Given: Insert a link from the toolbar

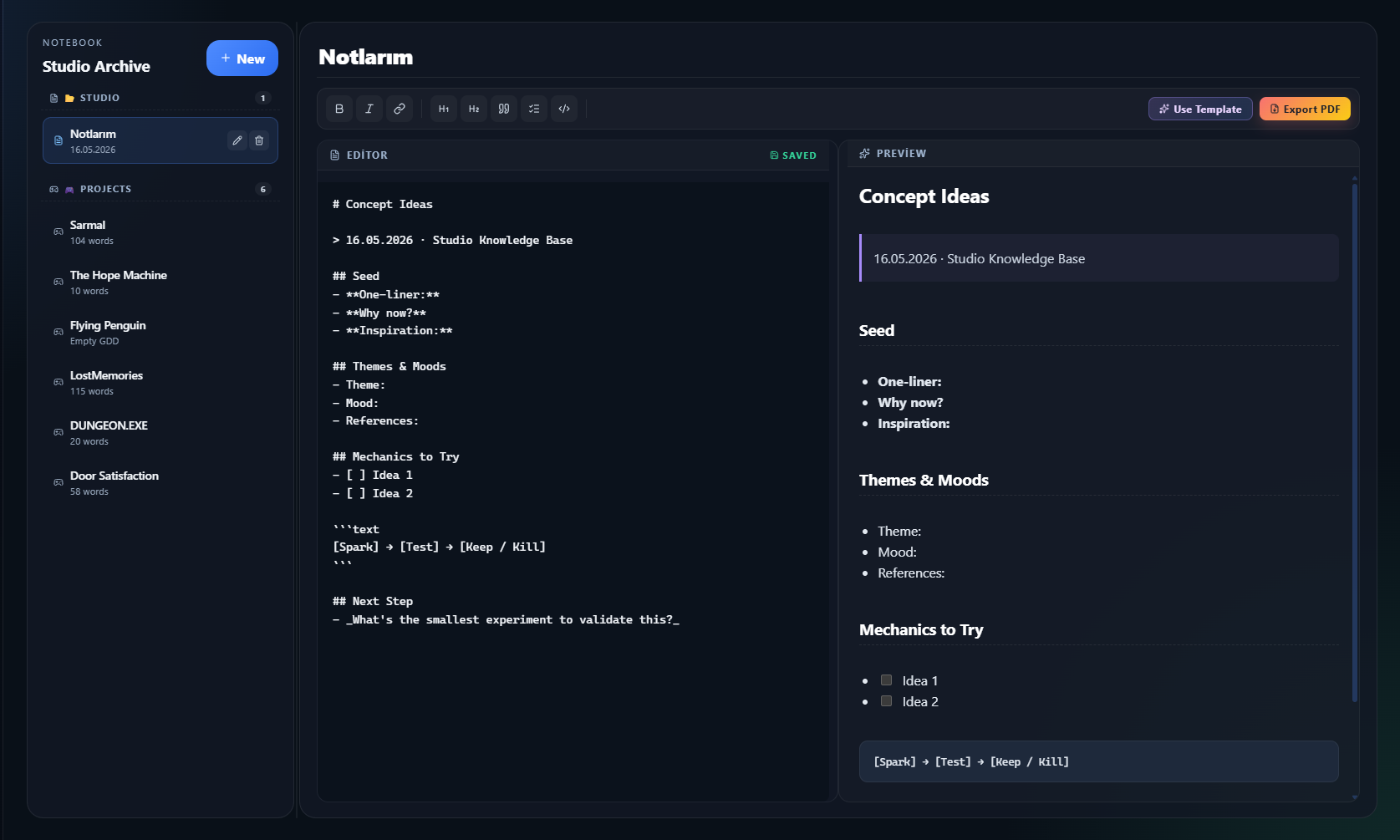Looking at the screenshot, I should 400,109.
